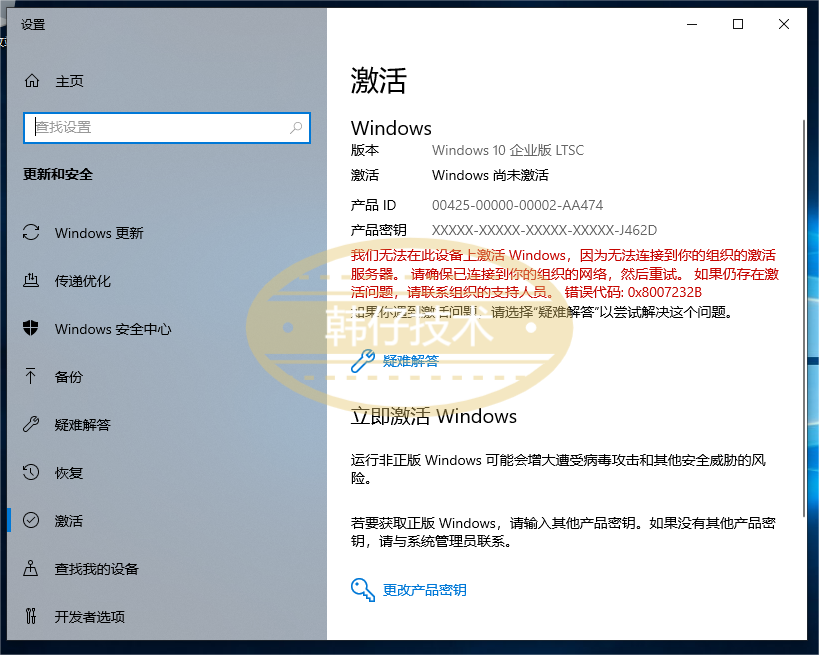Open 传递优化 settings page
819x655 pixels.
tap(83, 281)
